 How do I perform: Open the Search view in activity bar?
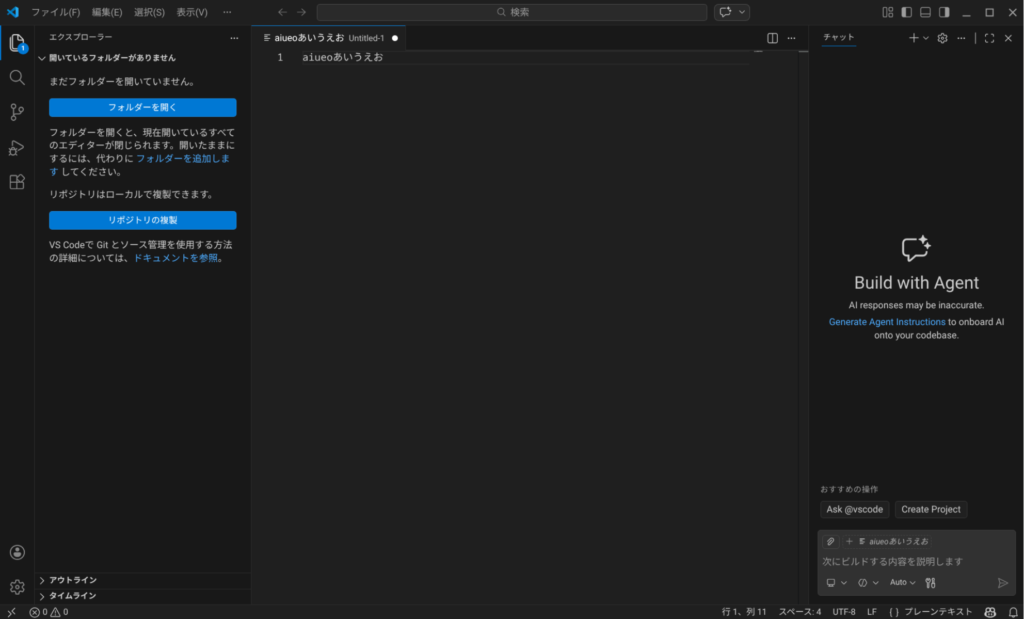(x=17, y=77)
